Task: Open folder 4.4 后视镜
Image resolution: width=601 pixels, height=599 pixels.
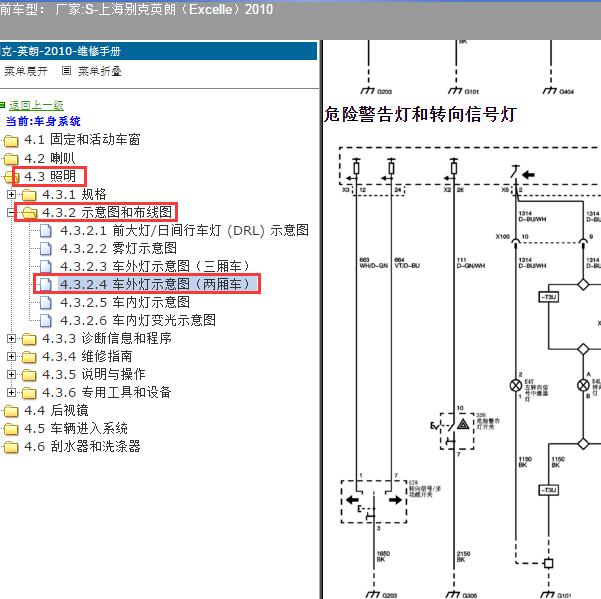Action: click(x=56, y=410)
